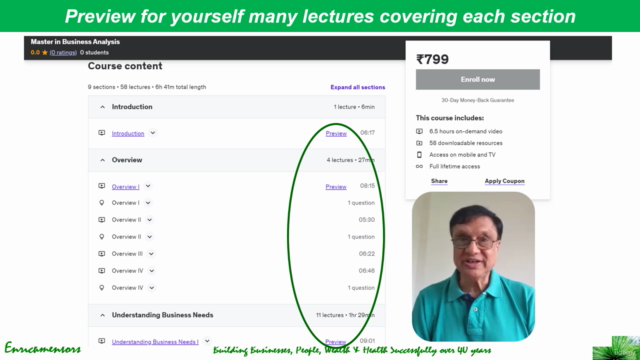The width and height of the screenshot is (640, 360).
Task: Click 6.5 hours on-demand video text
Action: click(x=466, y=131)
